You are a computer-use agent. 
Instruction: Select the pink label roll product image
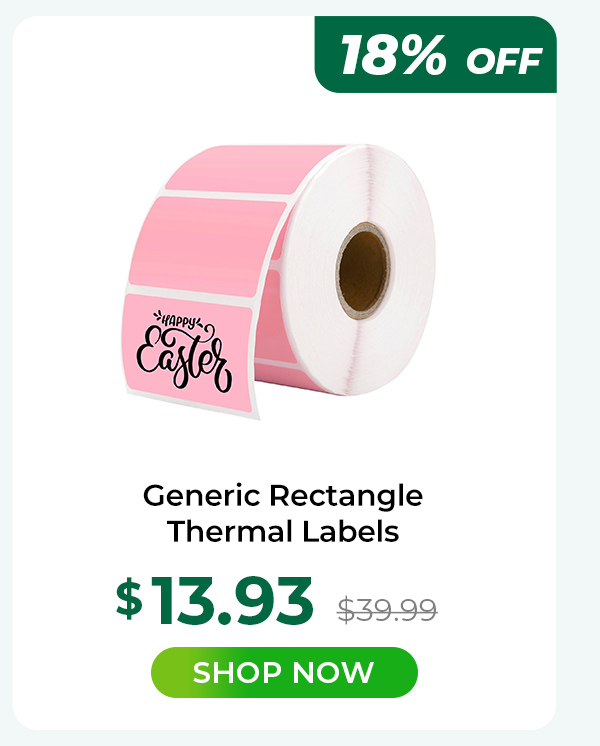click(x=280, y=281)
